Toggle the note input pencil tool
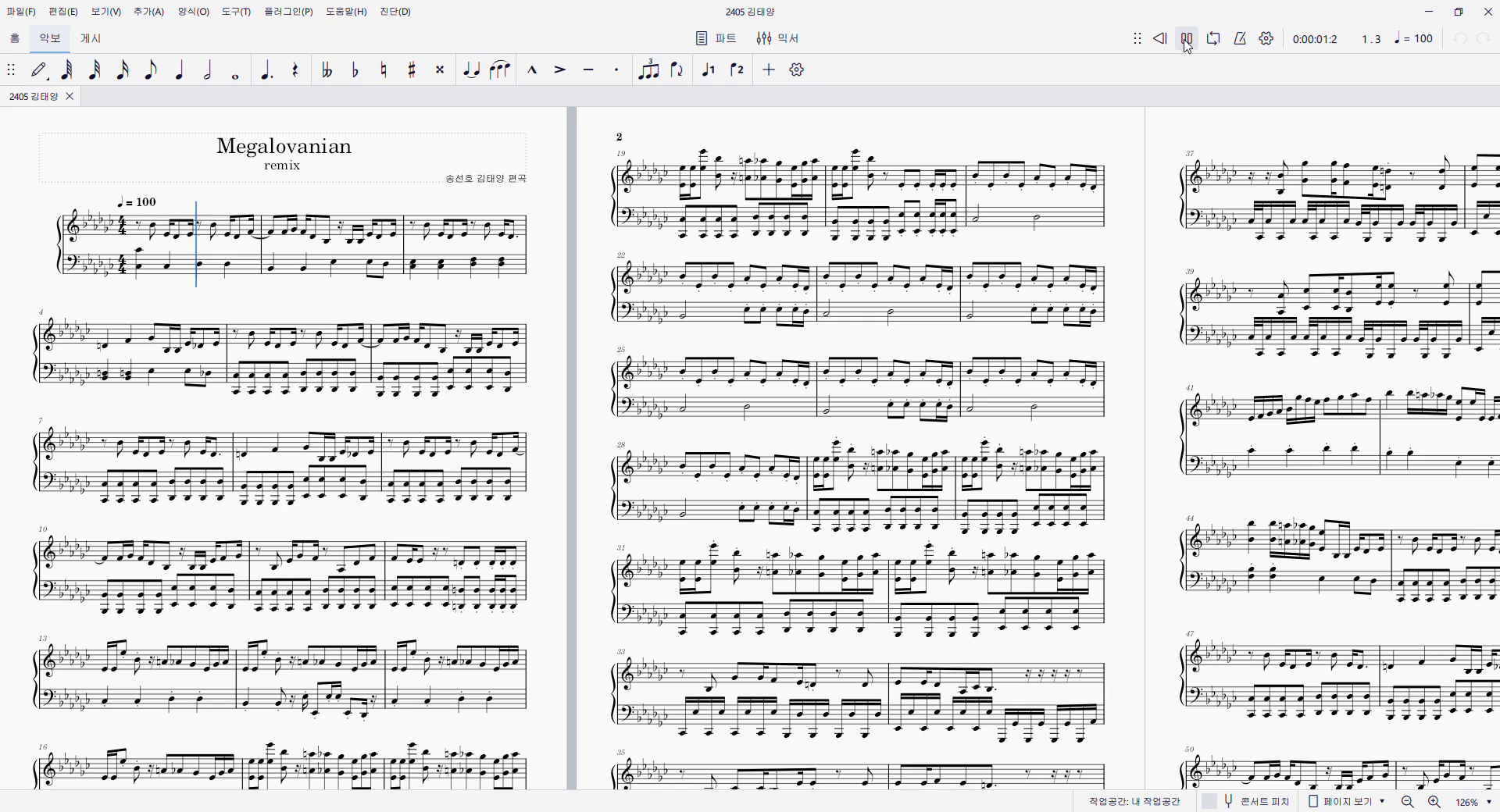Image resolution: width=1500 pixels, height=812 pixels. (39, 69)
